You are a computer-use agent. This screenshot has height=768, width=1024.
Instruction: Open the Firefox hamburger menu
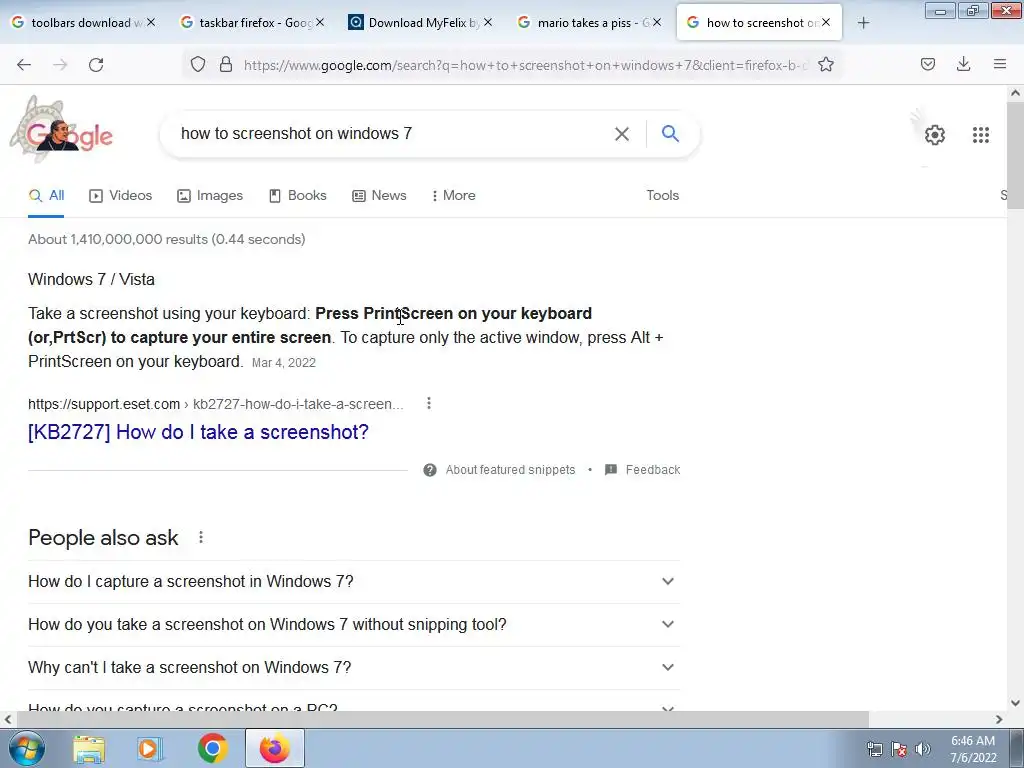tap(1000, 64)
